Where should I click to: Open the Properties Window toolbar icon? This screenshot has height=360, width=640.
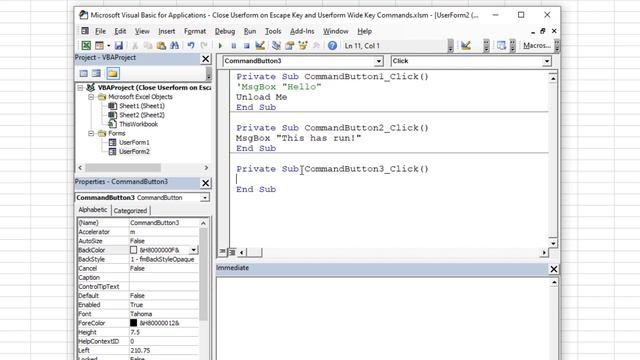pos(290,46)
